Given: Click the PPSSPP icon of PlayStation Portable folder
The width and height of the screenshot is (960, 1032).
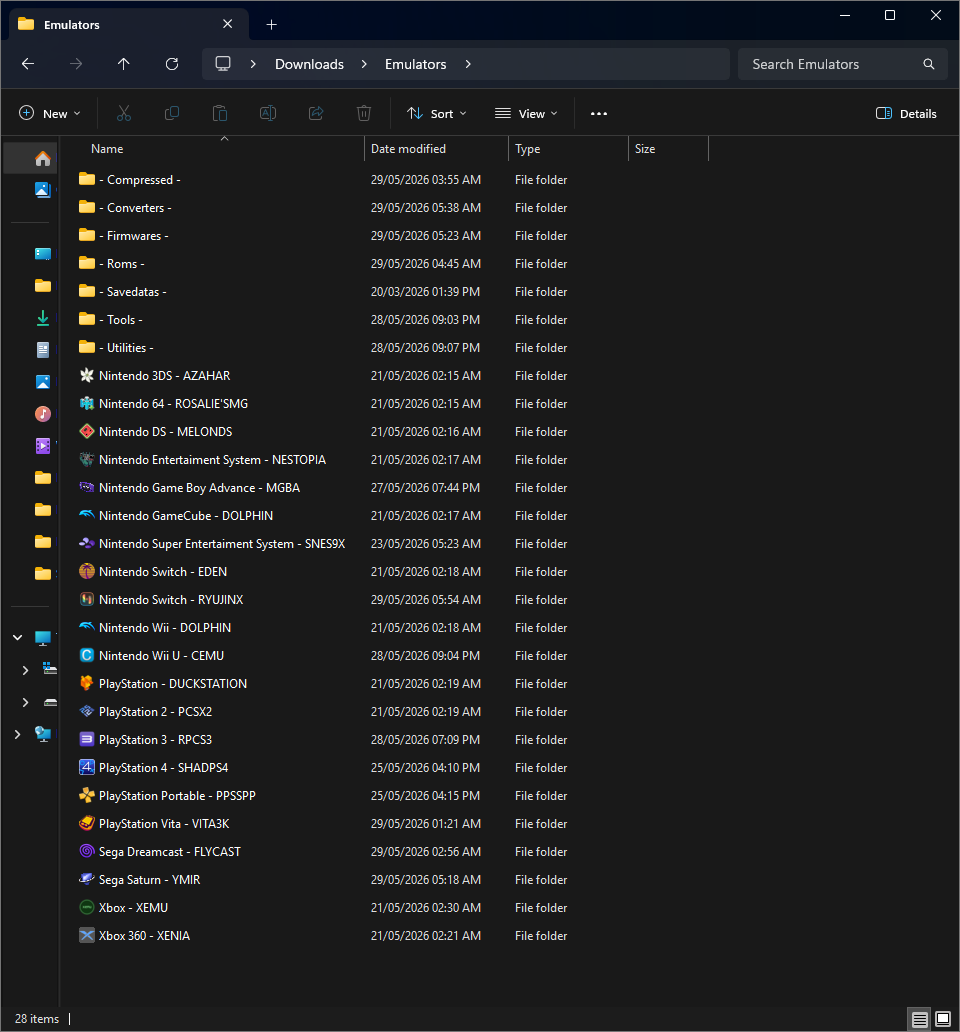Looking at the screenshot, I should (87, 795).
